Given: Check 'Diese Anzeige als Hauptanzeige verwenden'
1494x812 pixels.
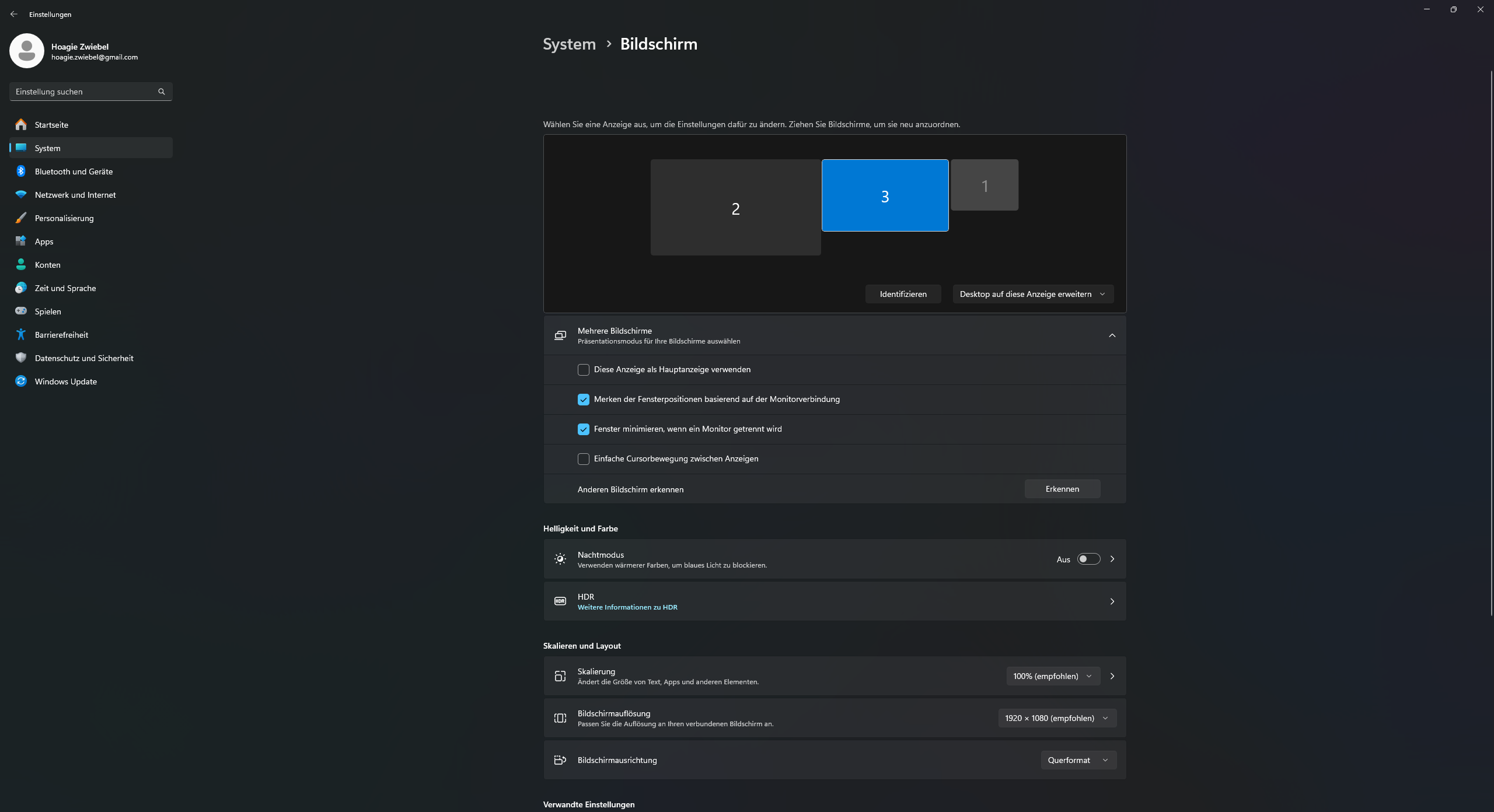Looking at the screenshot, I should click(x=583, y=370).
